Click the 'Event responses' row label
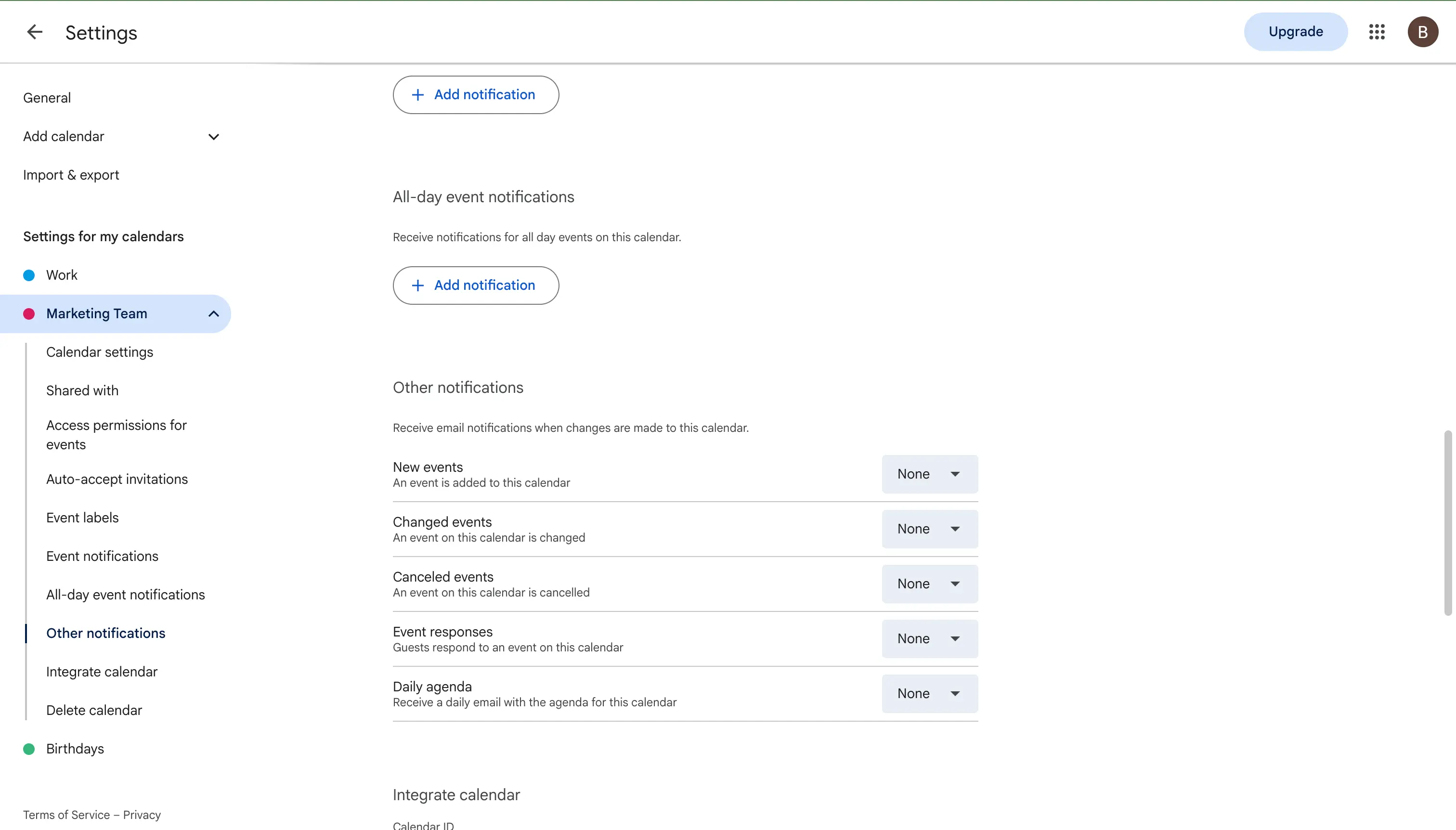 coord(442,632)
